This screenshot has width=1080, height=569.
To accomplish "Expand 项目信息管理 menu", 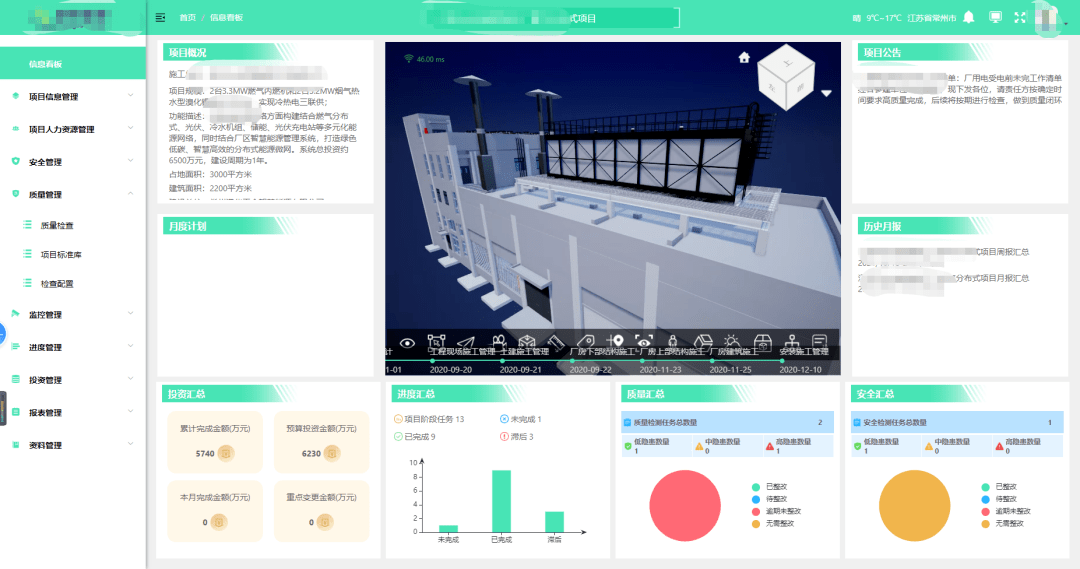I will point(73,96).
